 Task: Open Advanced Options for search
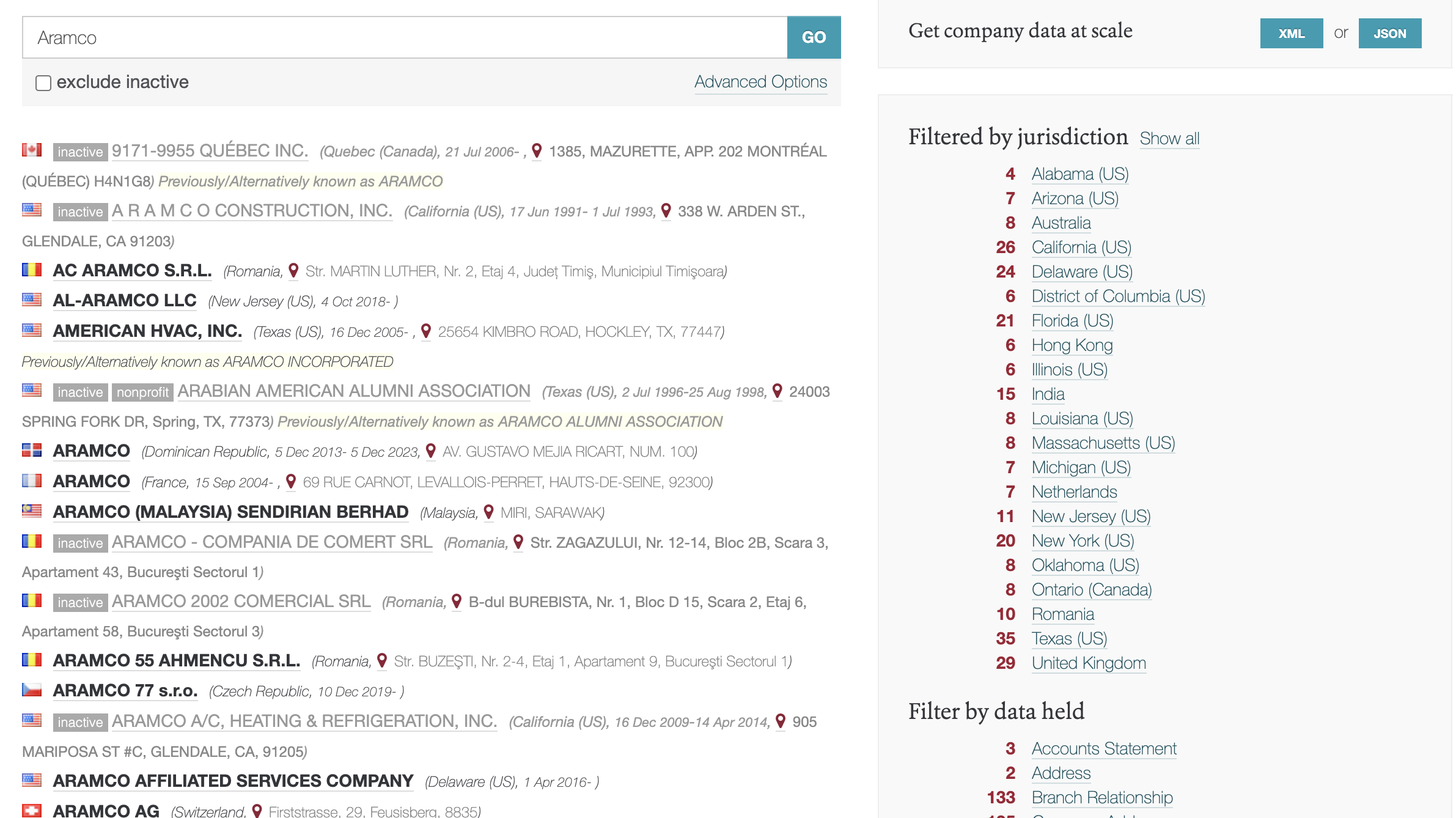(760, 81)
